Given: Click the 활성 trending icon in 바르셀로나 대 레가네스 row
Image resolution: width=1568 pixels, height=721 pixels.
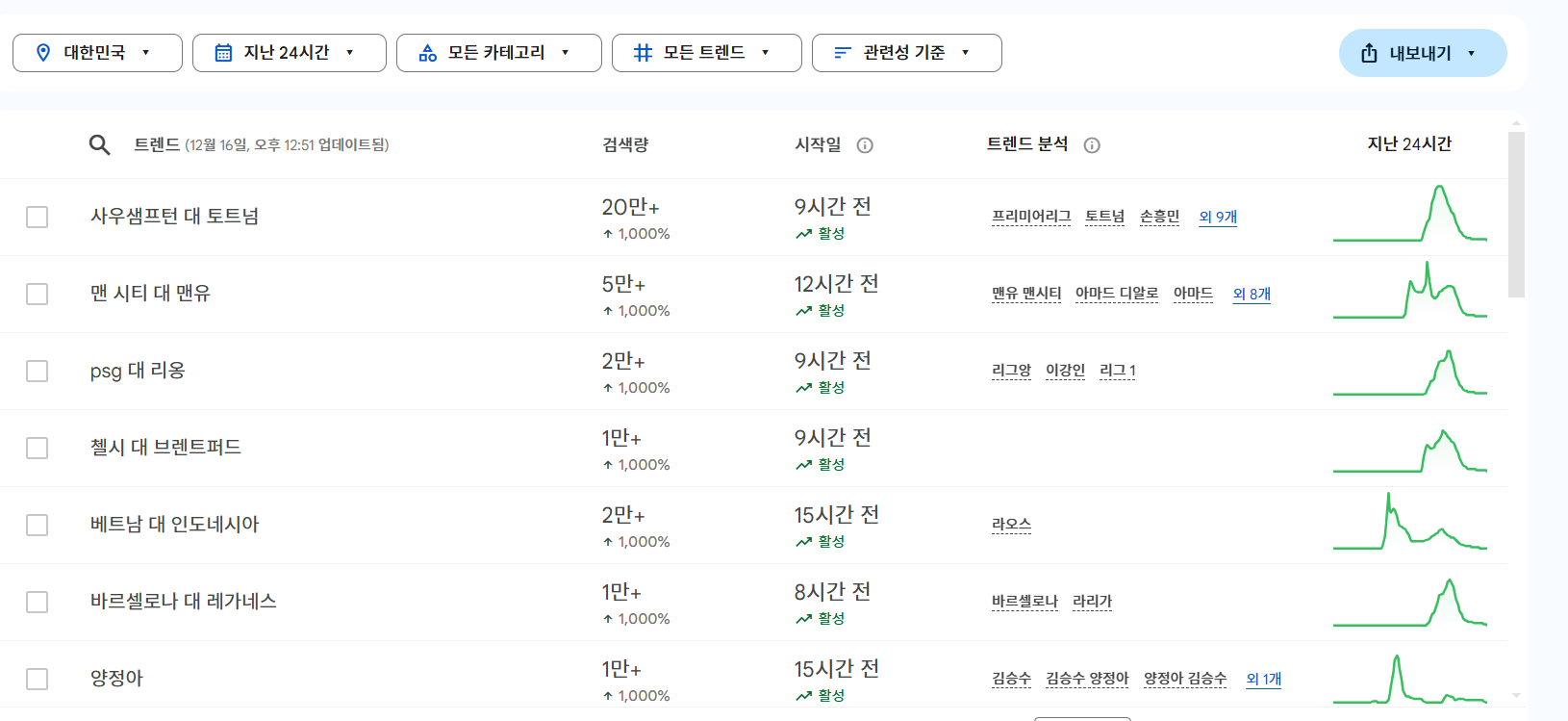Looking at the screenshot, I should pyautogui.click(x=803, y=619).
